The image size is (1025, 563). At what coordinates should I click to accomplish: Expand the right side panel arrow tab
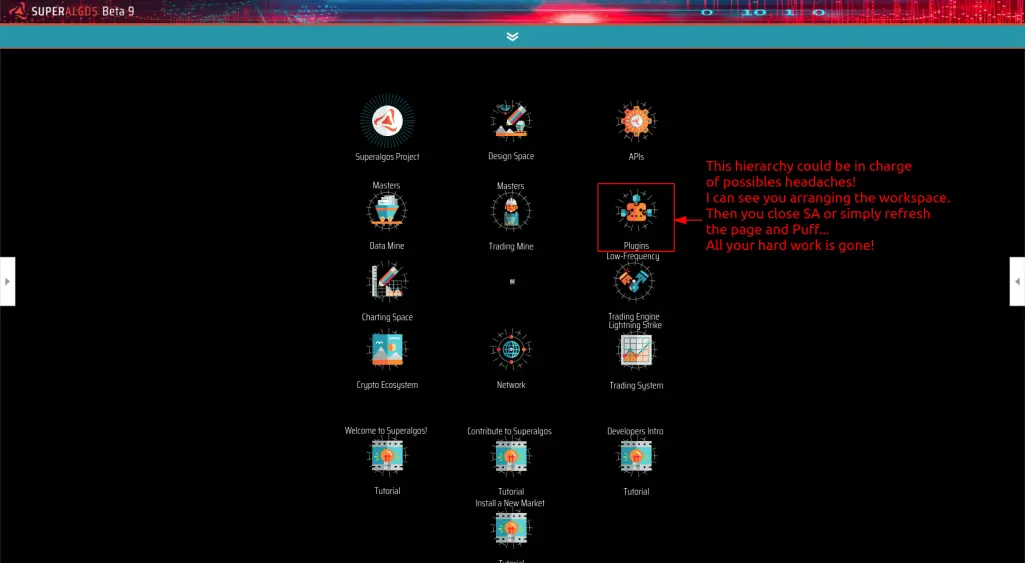1017,281
